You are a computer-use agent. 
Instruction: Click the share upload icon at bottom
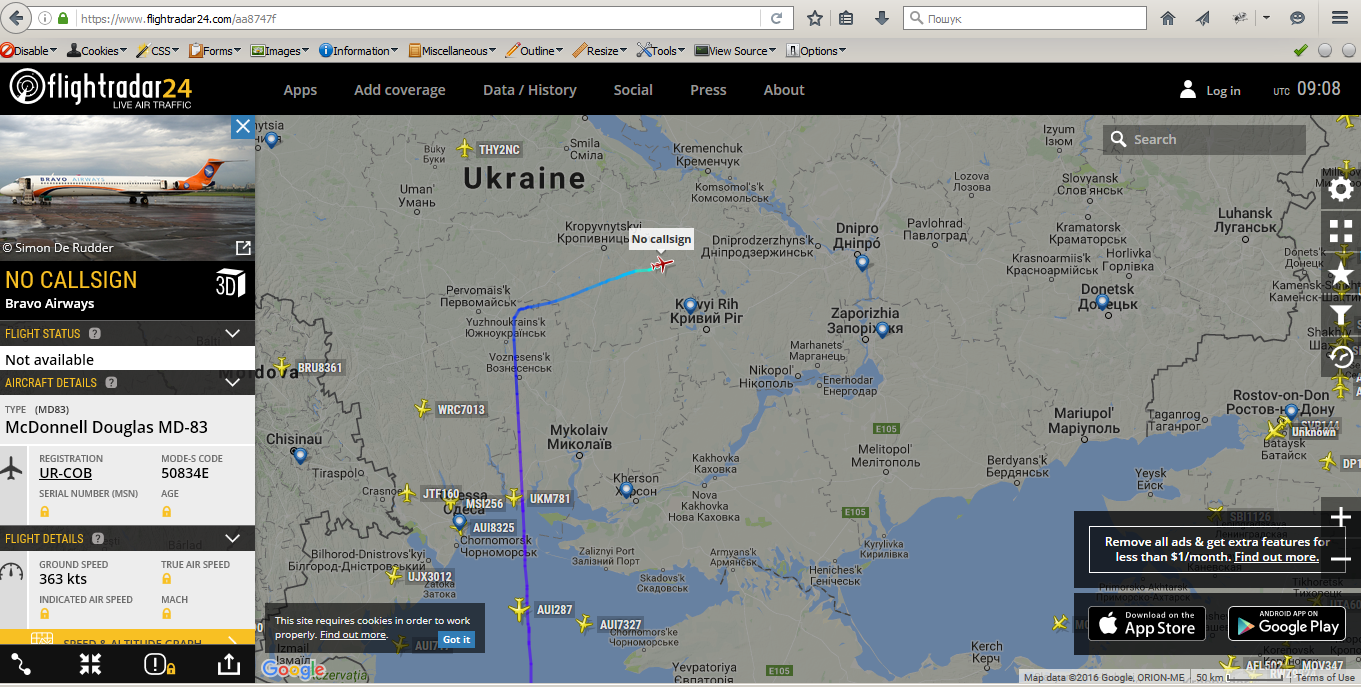point(227,664)
